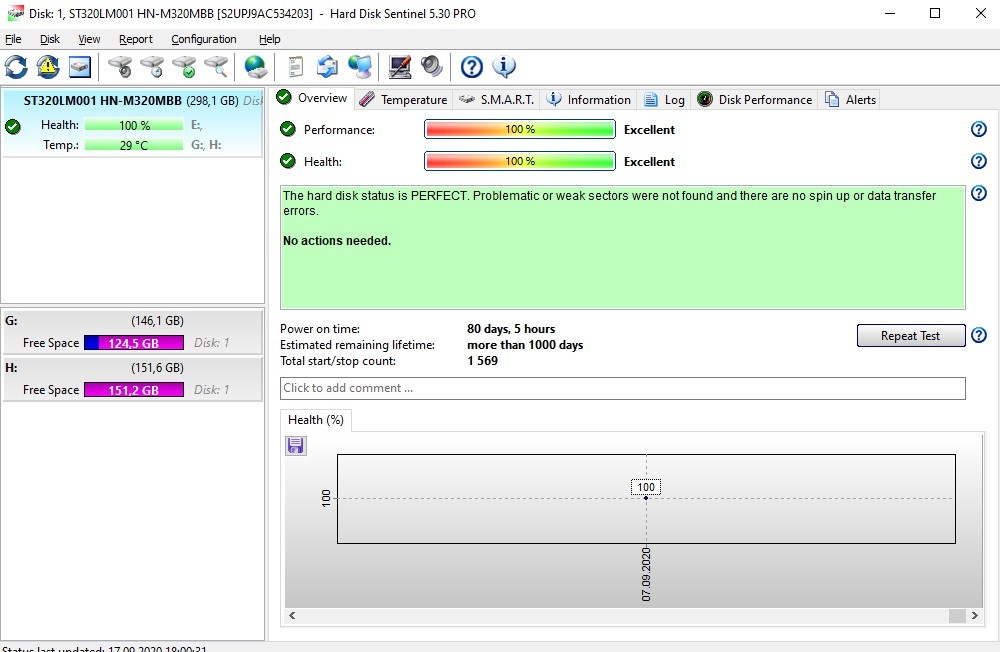Click the blue refresh arrows toolbar icon
The width and height of the screenshot is (1000, 652).
coord(16,67)
